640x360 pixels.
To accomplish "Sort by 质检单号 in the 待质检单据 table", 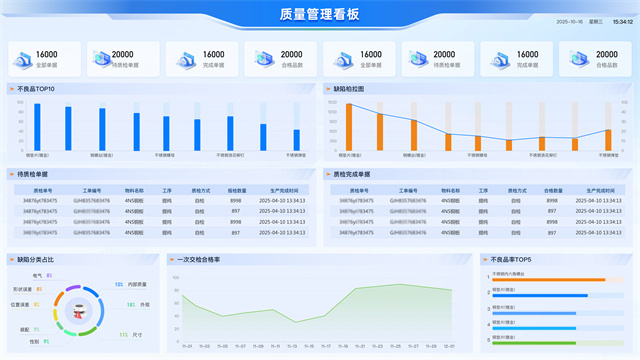I will click(x=42, y=191).
